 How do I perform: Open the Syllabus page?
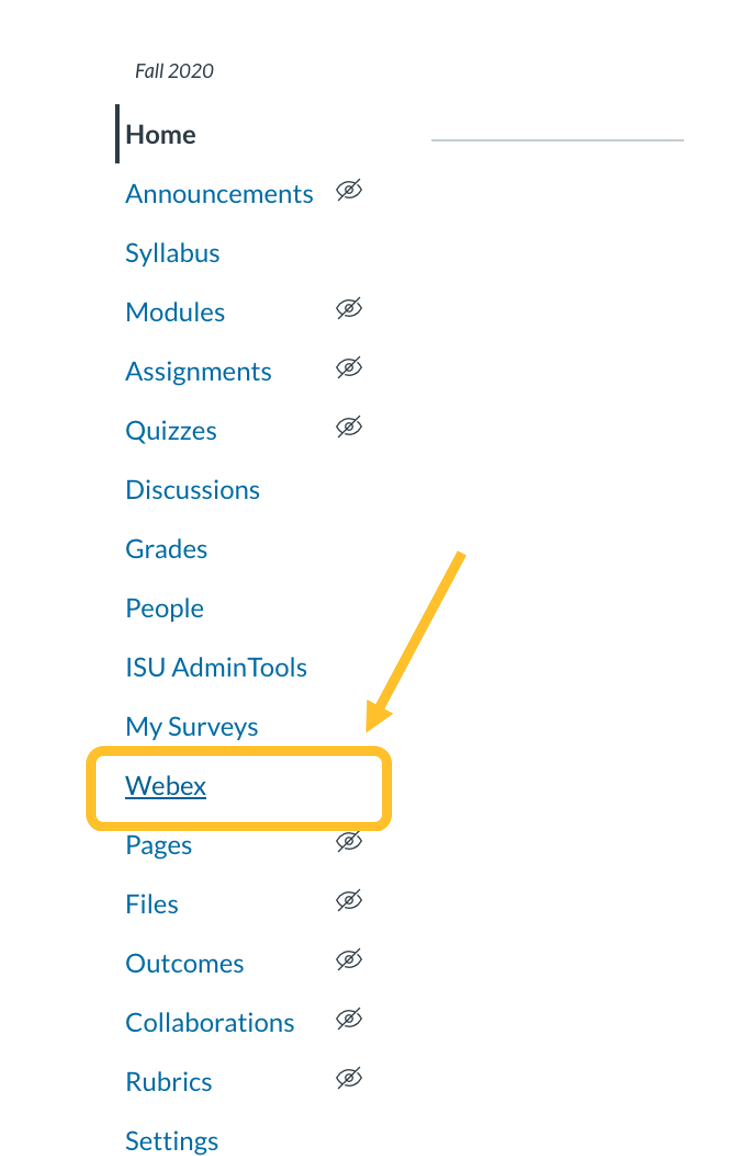(172, 253)
